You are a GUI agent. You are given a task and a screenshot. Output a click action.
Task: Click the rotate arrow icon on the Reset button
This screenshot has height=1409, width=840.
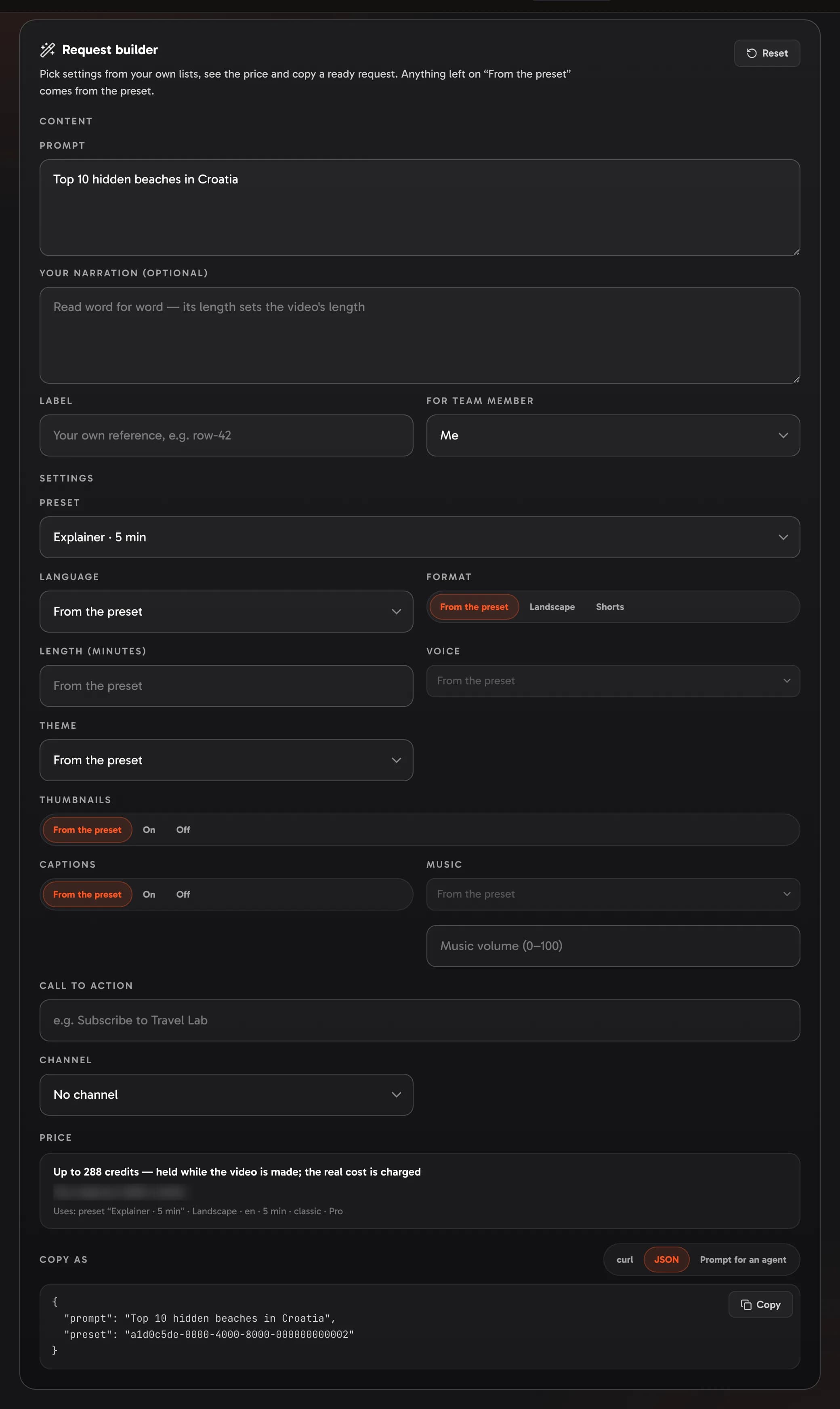pos(751,53)
